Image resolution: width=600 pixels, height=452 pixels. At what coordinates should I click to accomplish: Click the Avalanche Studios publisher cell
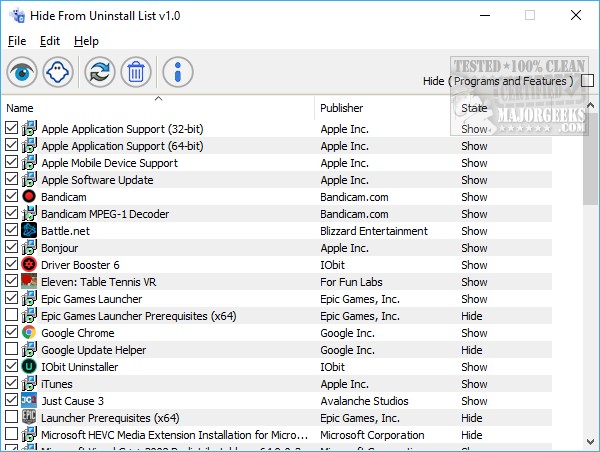(364, 401)
